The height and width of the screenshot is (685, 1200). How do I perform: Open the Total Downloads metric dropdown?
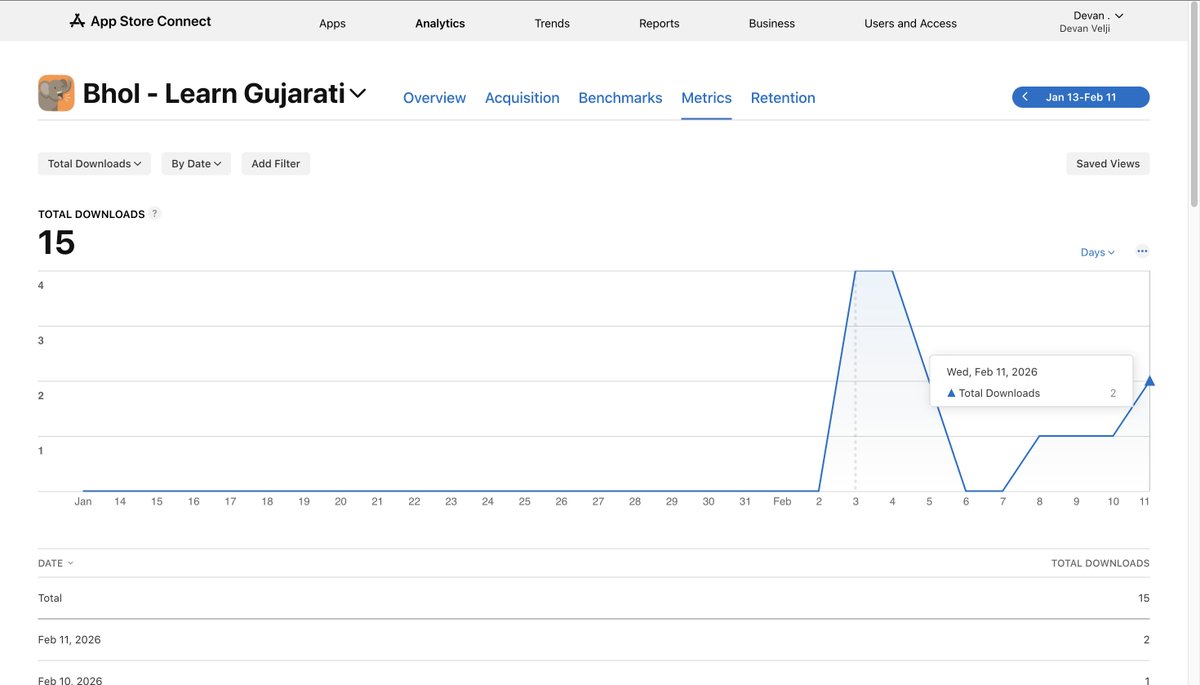[x=94, y=163]
